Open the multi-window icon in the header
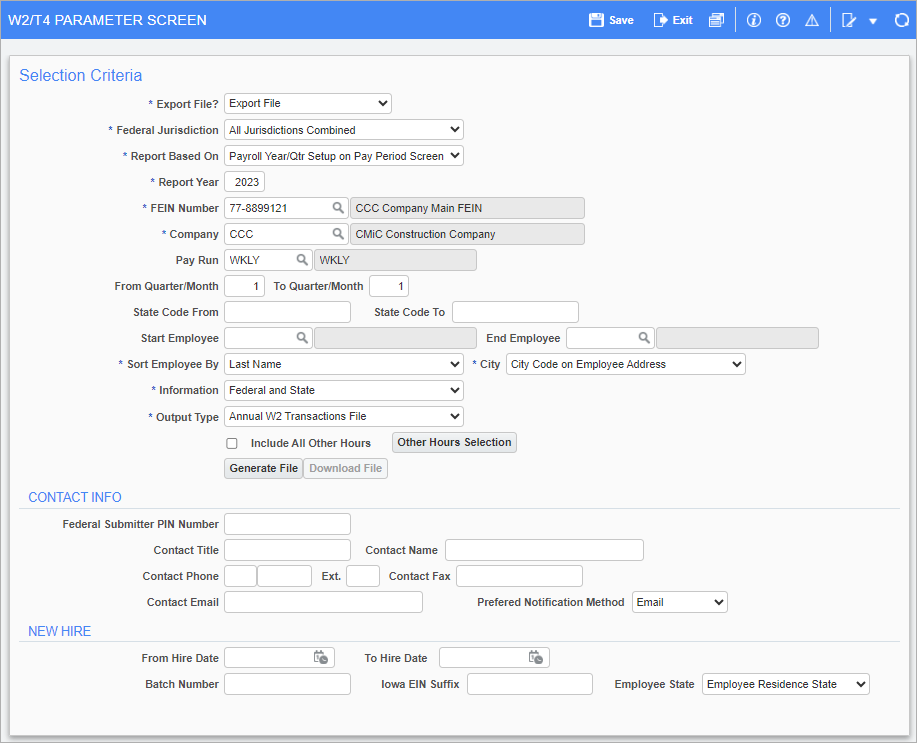This screenshot has width=917, height=743. [x=716, y=20]
